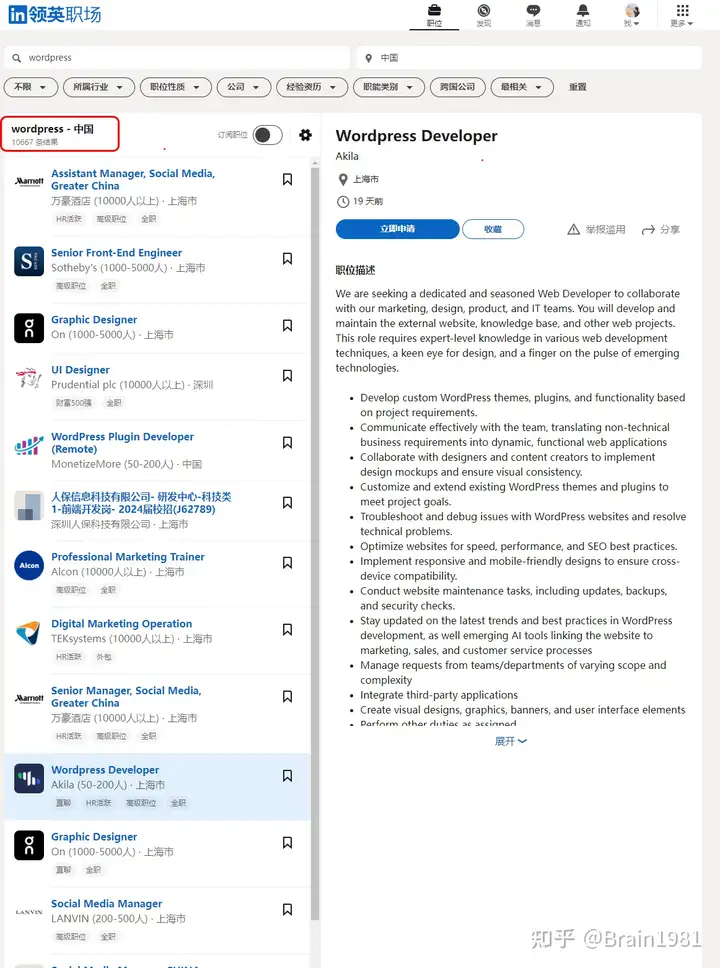Image resolution: width=720 pixels, height=968 pixels.
Task: Bookmark the Social Media Manager LANVIN job
Action: pyautogui.click(x=287, y=909)
